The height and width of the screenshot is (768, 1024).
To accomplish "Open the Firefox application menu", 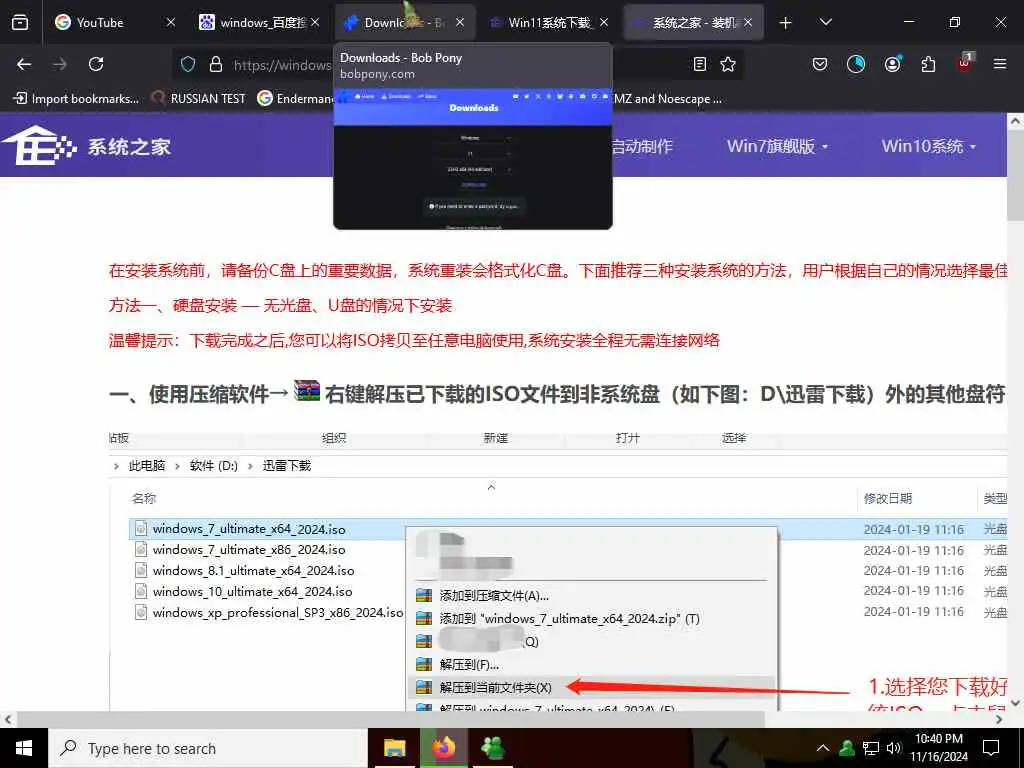I will 1000,64.
